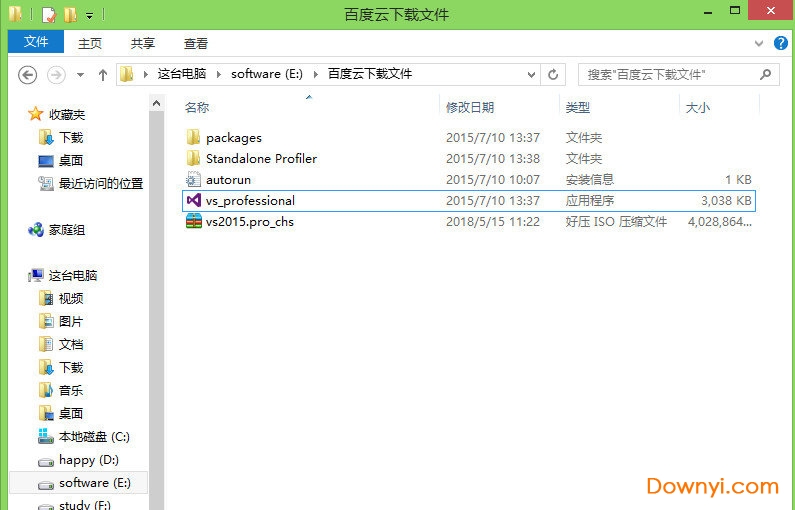Open the 视频 library folder

[x=70, y=299]
